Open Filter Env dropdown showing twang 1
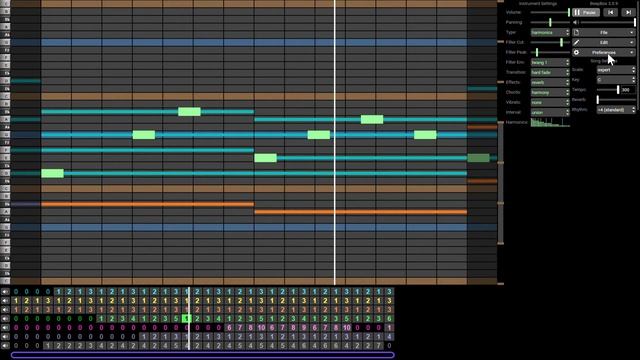This screenshot has height=360, width=640. pyautogui.click(x=550, y=62)
